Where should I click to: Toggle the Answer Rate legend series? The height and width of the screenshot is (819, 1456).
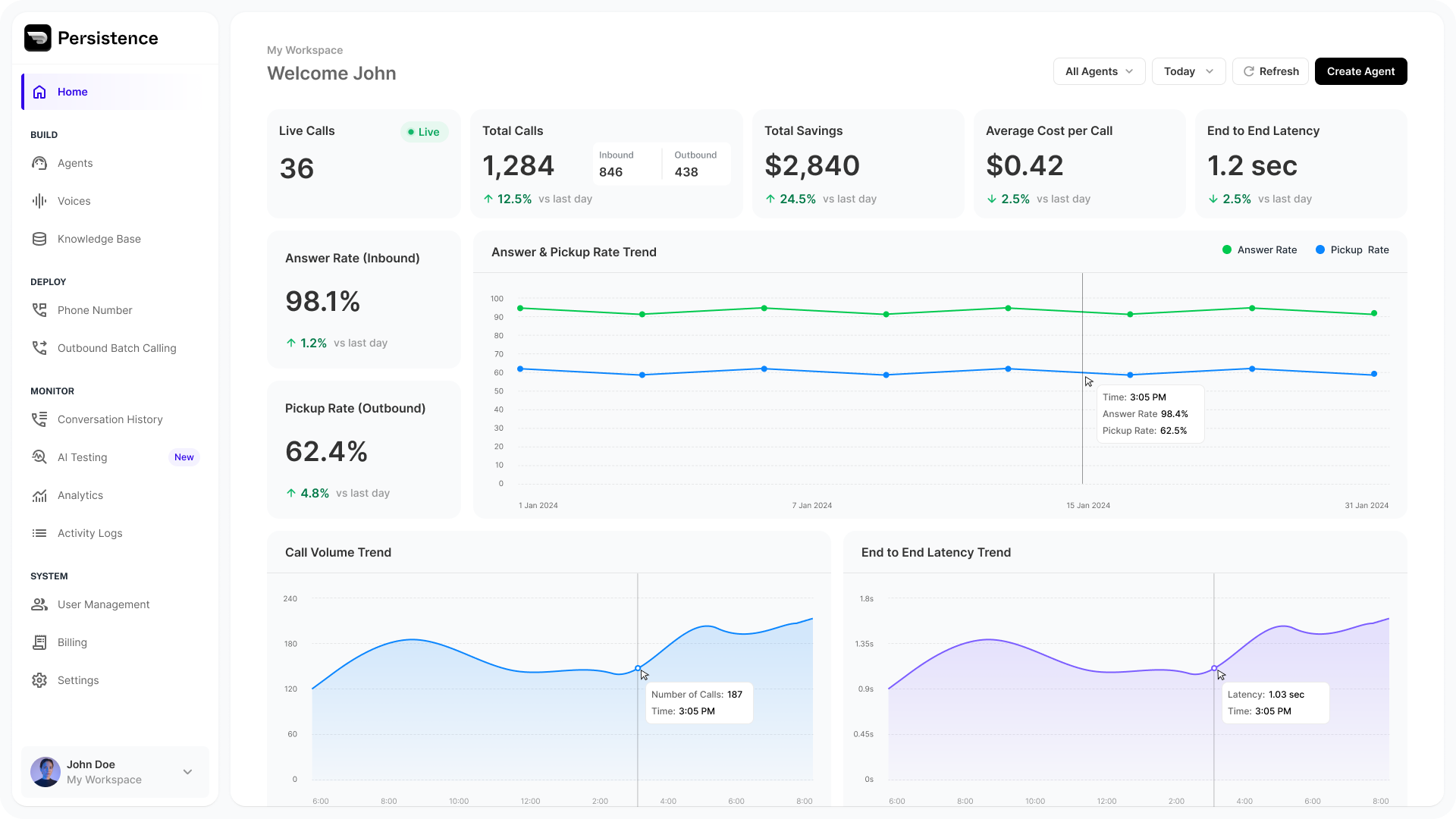pyautogui.click(x=1259, y=250)
